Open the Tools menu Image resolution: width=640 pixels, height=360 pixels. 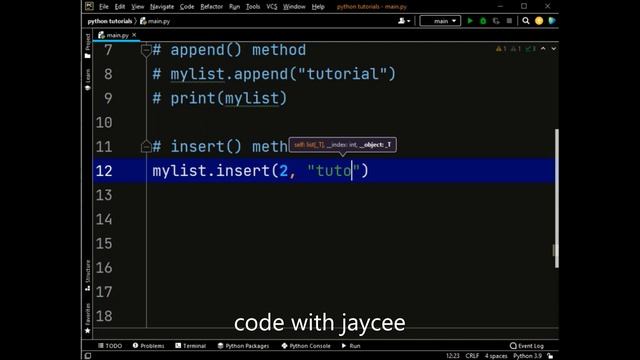pyautogui.click(x=253, y=7)
